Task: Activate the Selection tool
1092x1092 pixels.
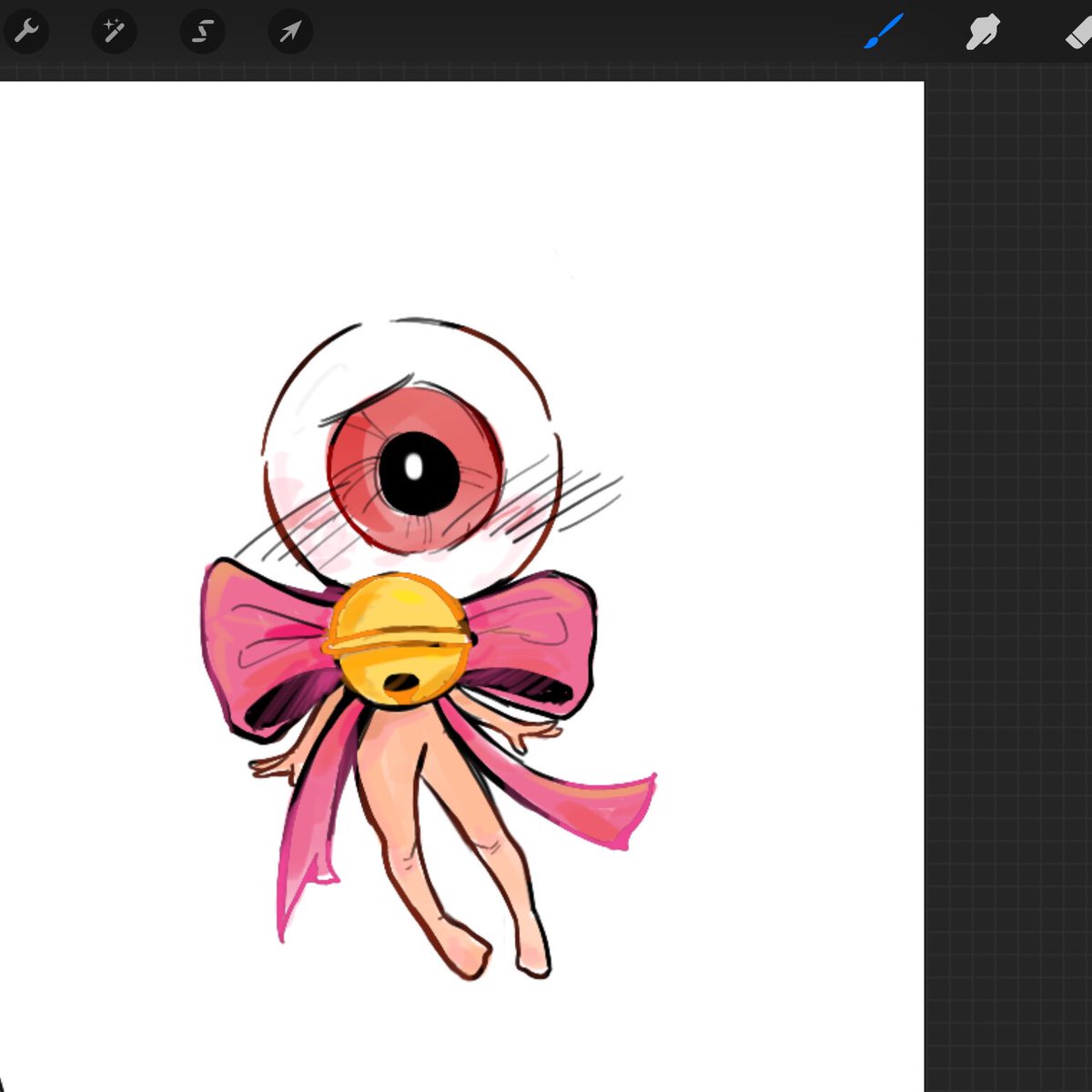Action: coord(202,33)
